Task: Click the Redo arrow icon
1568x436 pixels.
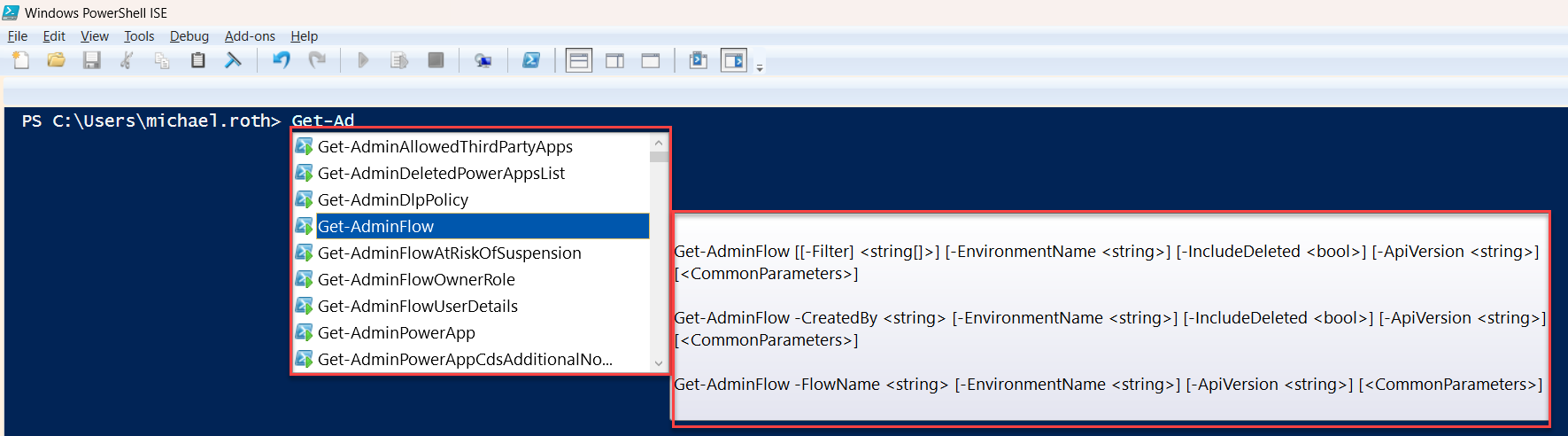Action: click(x=317, y=60)
